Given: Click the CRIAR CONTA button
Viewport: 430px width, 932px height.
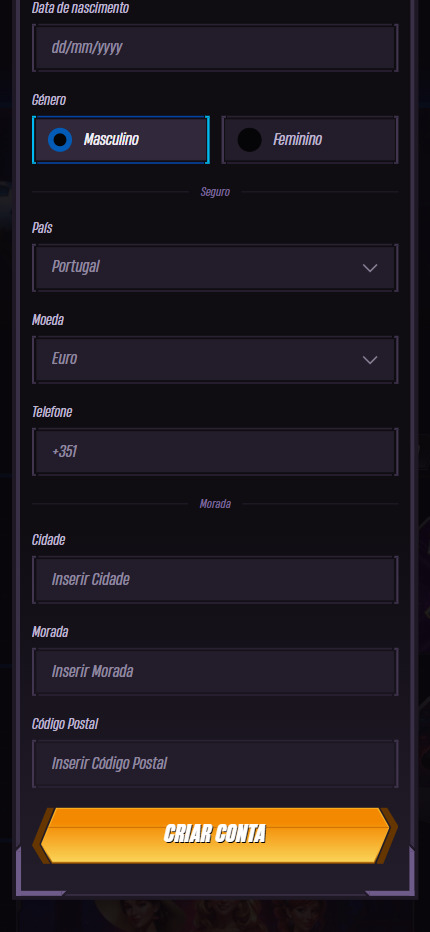Looking at the screenshot, I should click(x=215, y=835).
